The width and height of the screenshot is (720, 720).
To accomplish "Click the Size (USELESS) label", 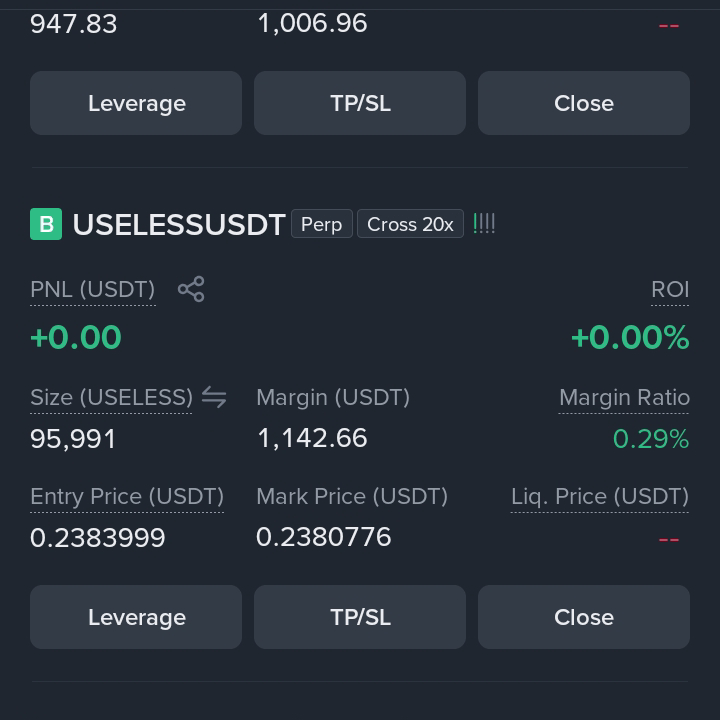I will click(x=111, y=398).
